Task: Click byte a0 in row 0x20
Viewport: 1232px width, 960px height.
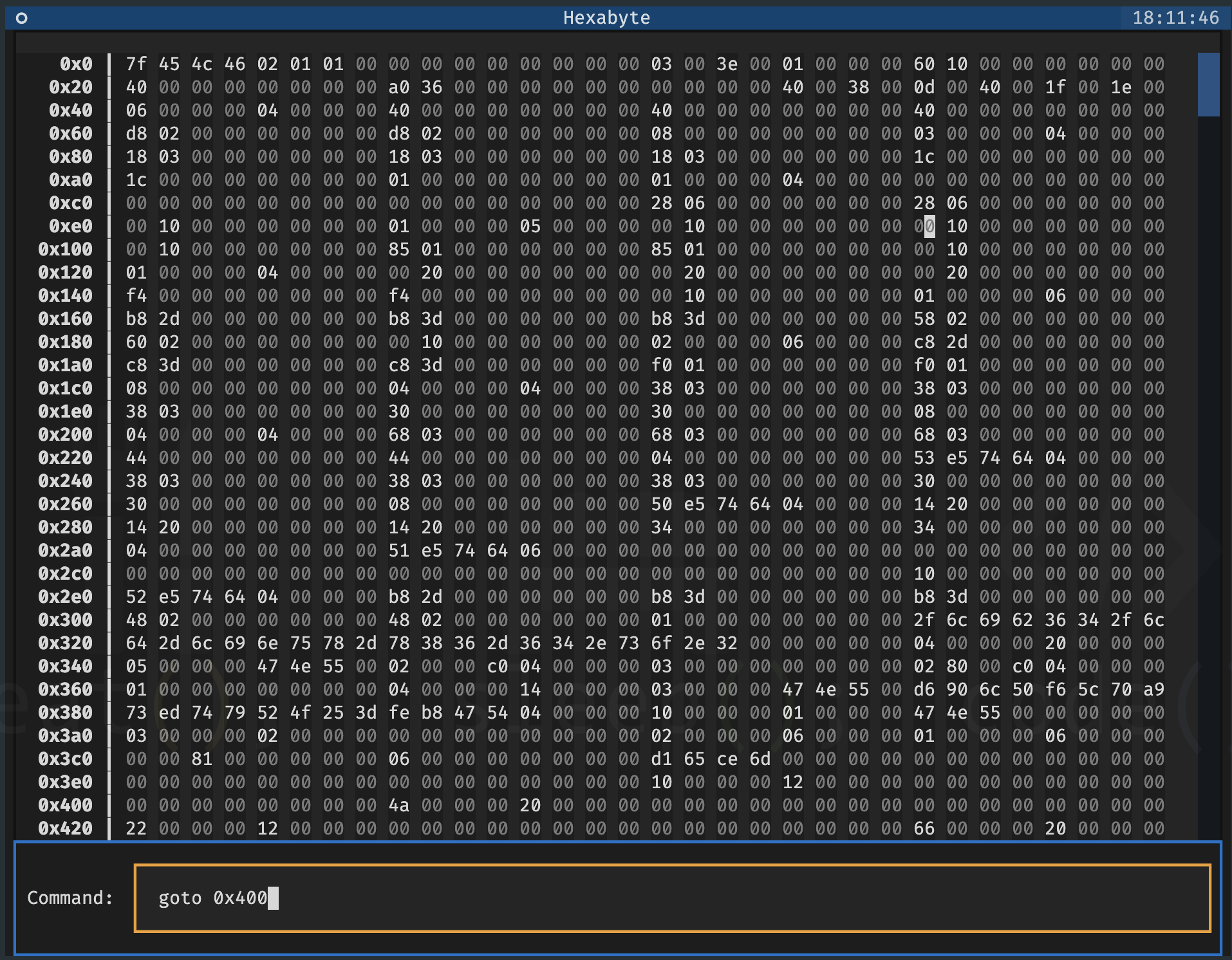Action: point(399,87)
